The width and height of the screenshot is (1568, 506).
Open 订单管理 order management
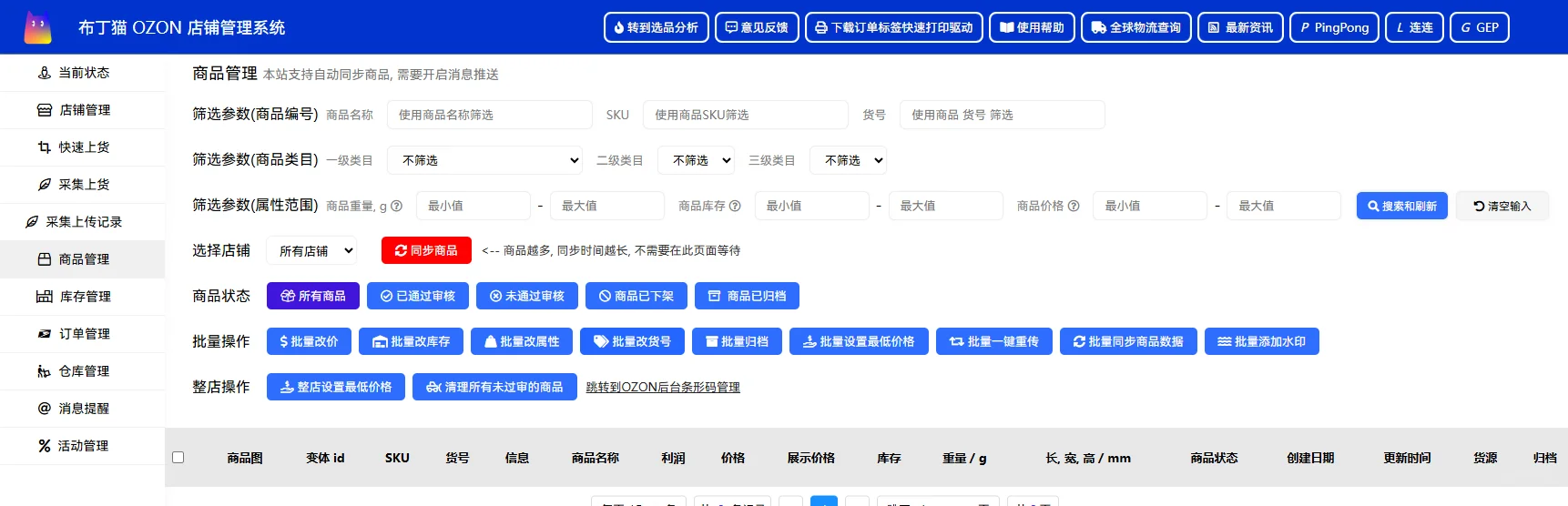(x=82, y=334)
